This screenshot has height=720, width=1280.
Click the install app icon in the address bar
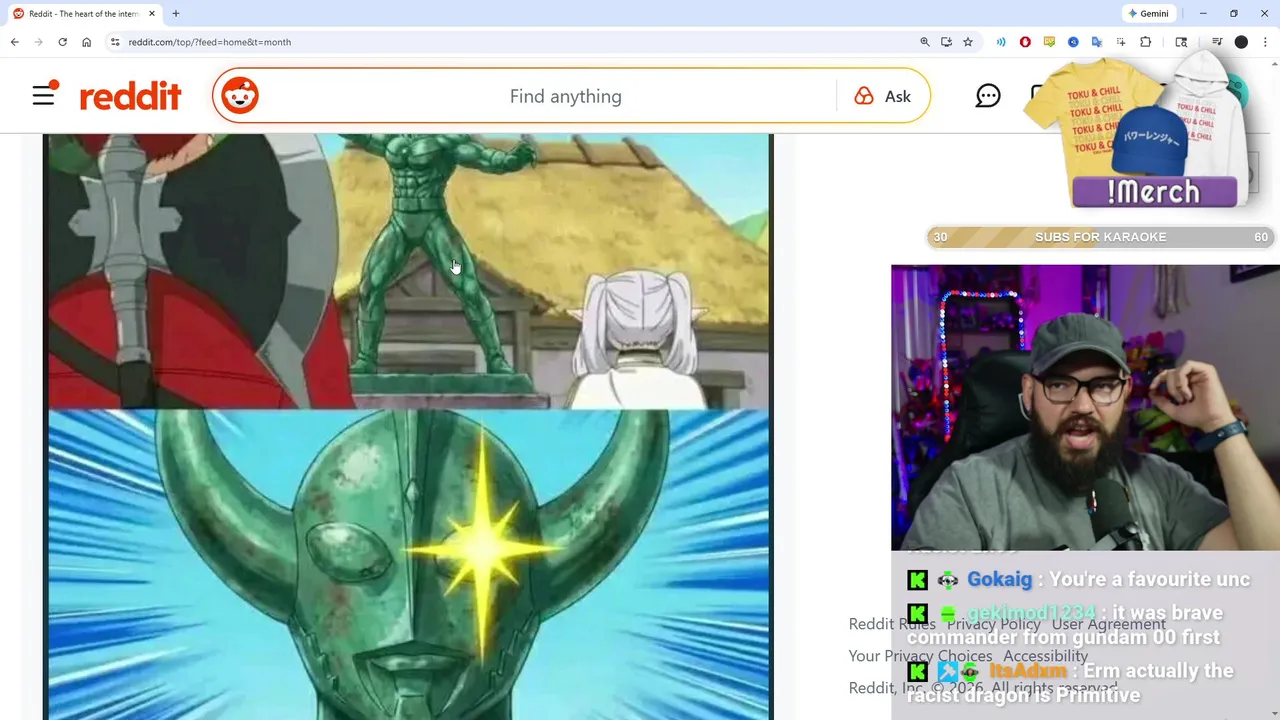tap(946, 42)
